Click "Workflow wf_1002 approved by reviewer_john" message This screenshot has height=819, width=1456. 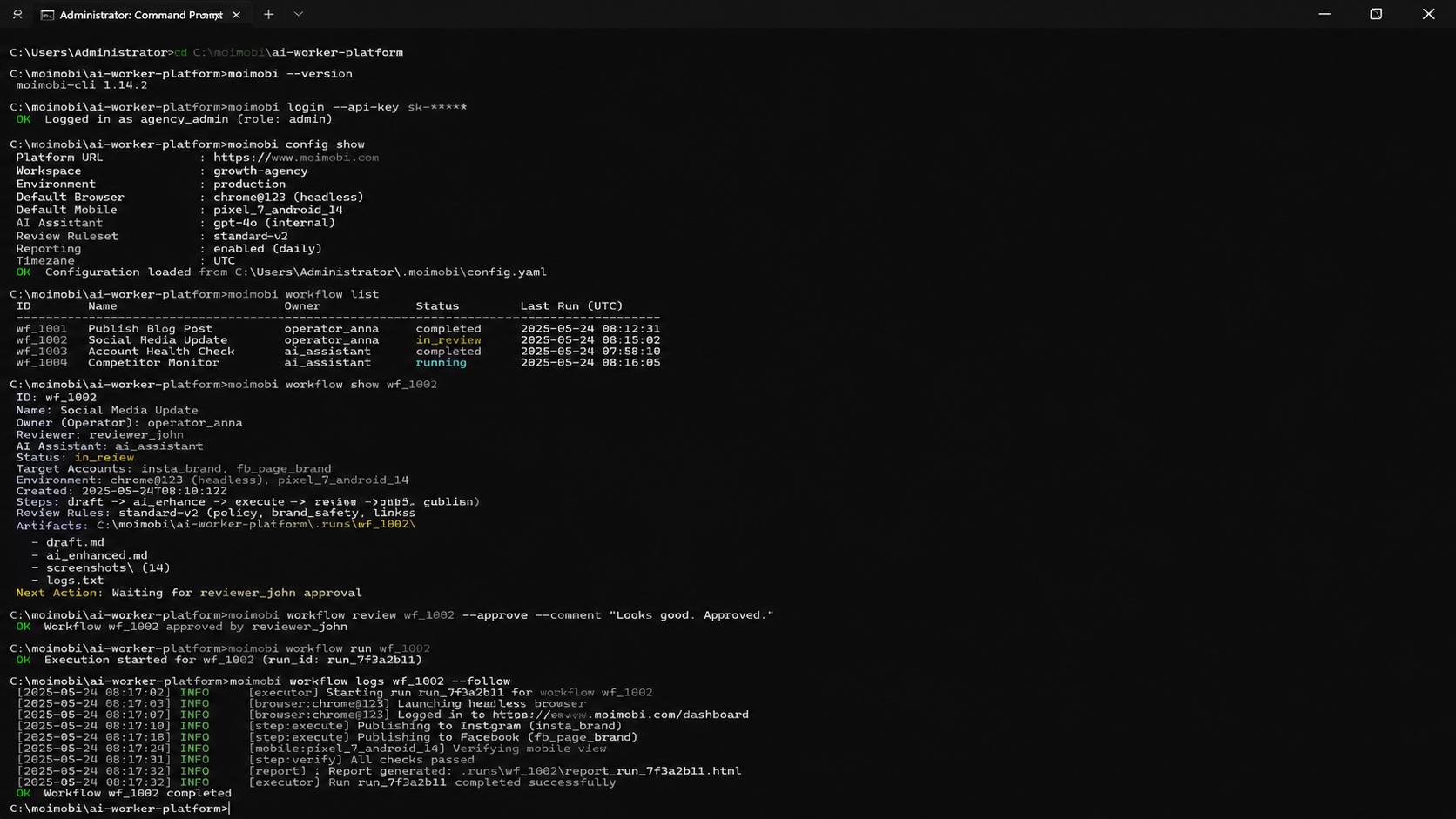pyautogui.click(x=195, y=627)
